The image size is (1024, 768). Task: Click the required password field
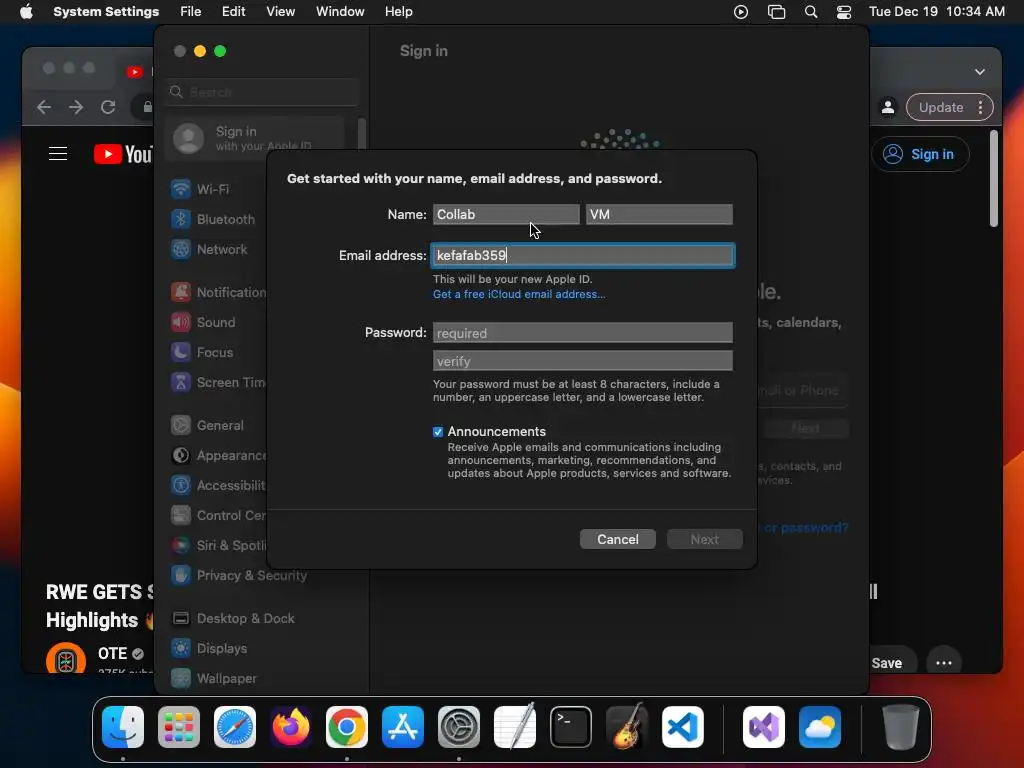583,332
